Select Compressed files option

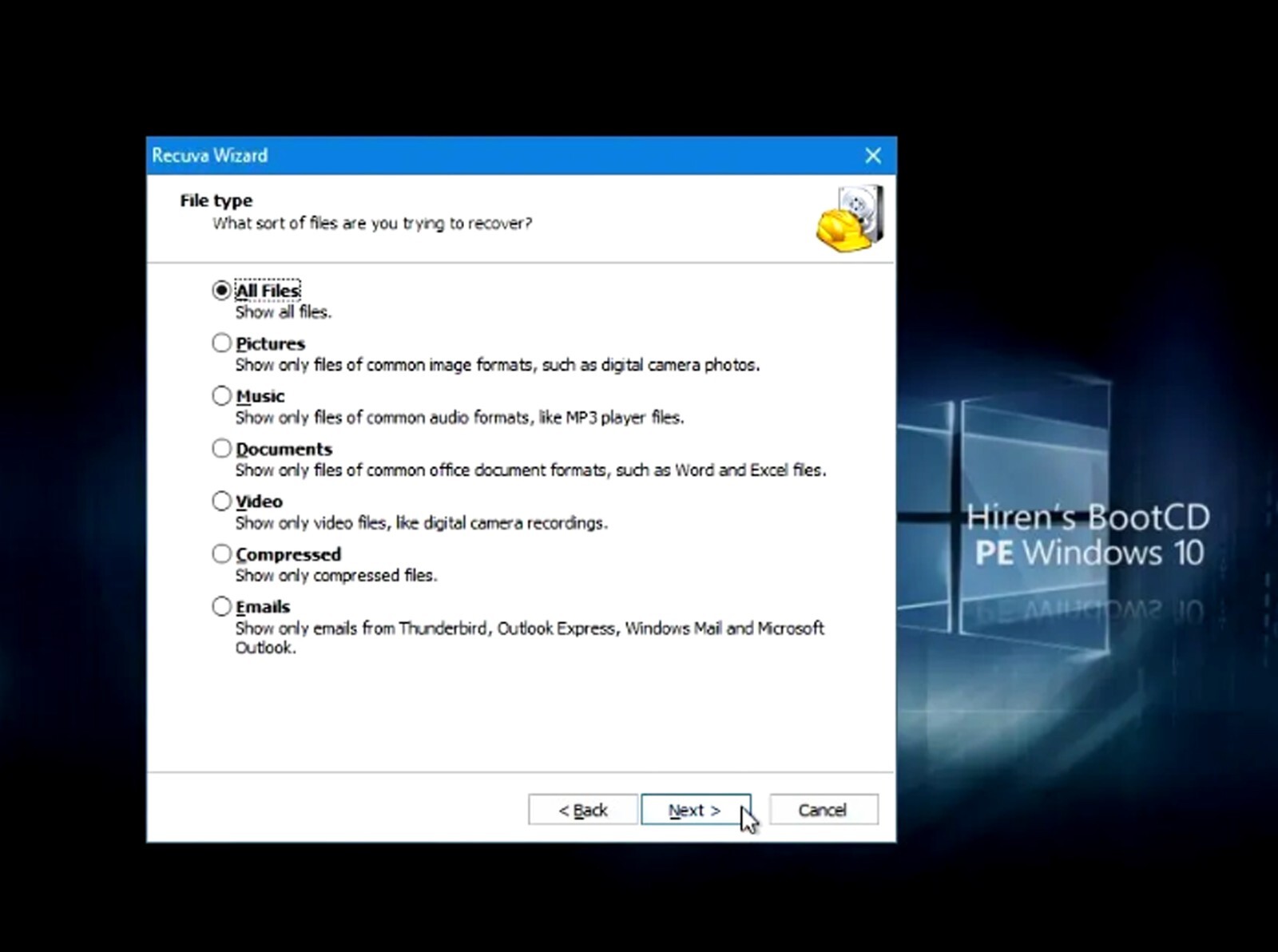click(x=221, y=553)
